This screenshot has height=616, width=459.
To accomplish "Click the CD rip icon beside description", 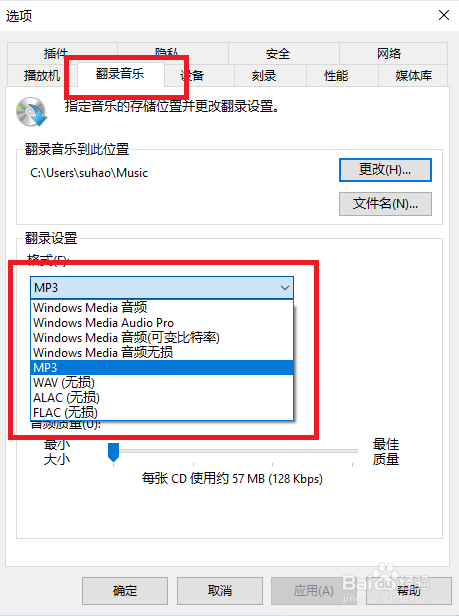I will [31, 112].
